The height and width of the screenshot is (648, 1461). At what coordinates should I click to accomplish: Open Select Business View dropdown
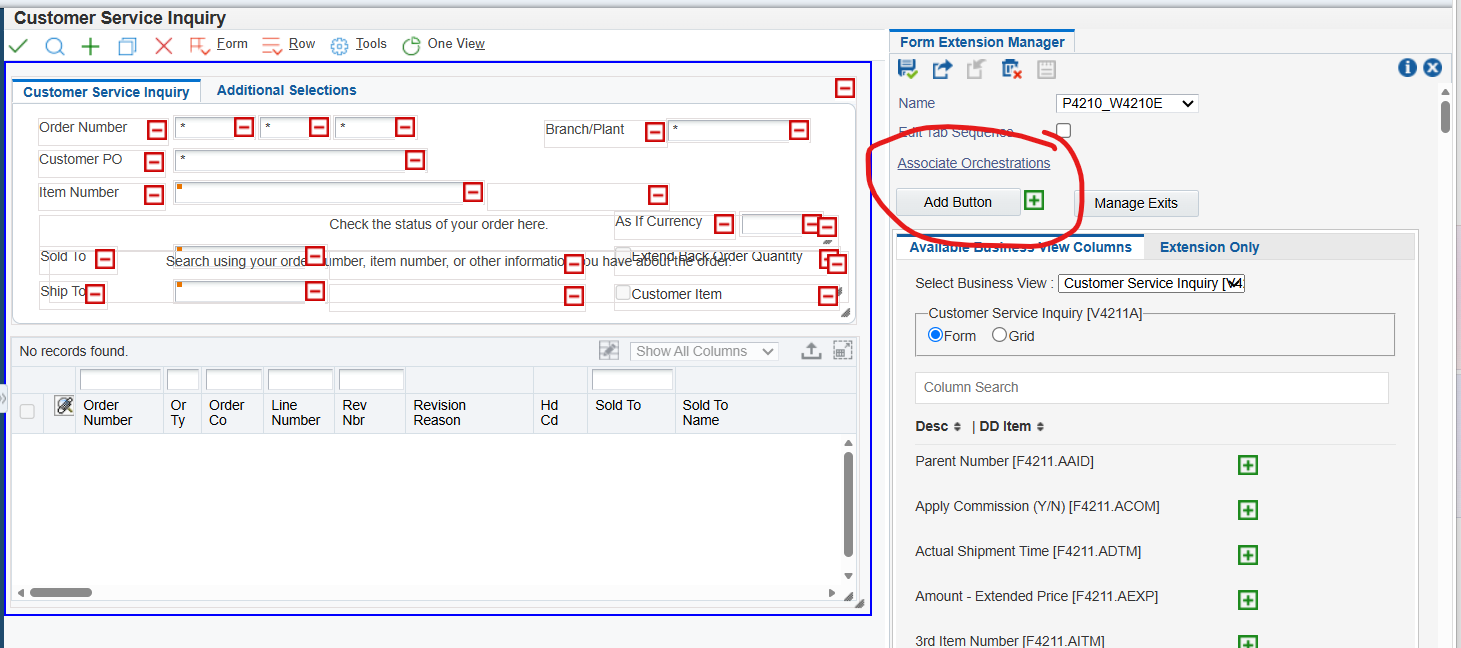click(x=1152, y=284)
